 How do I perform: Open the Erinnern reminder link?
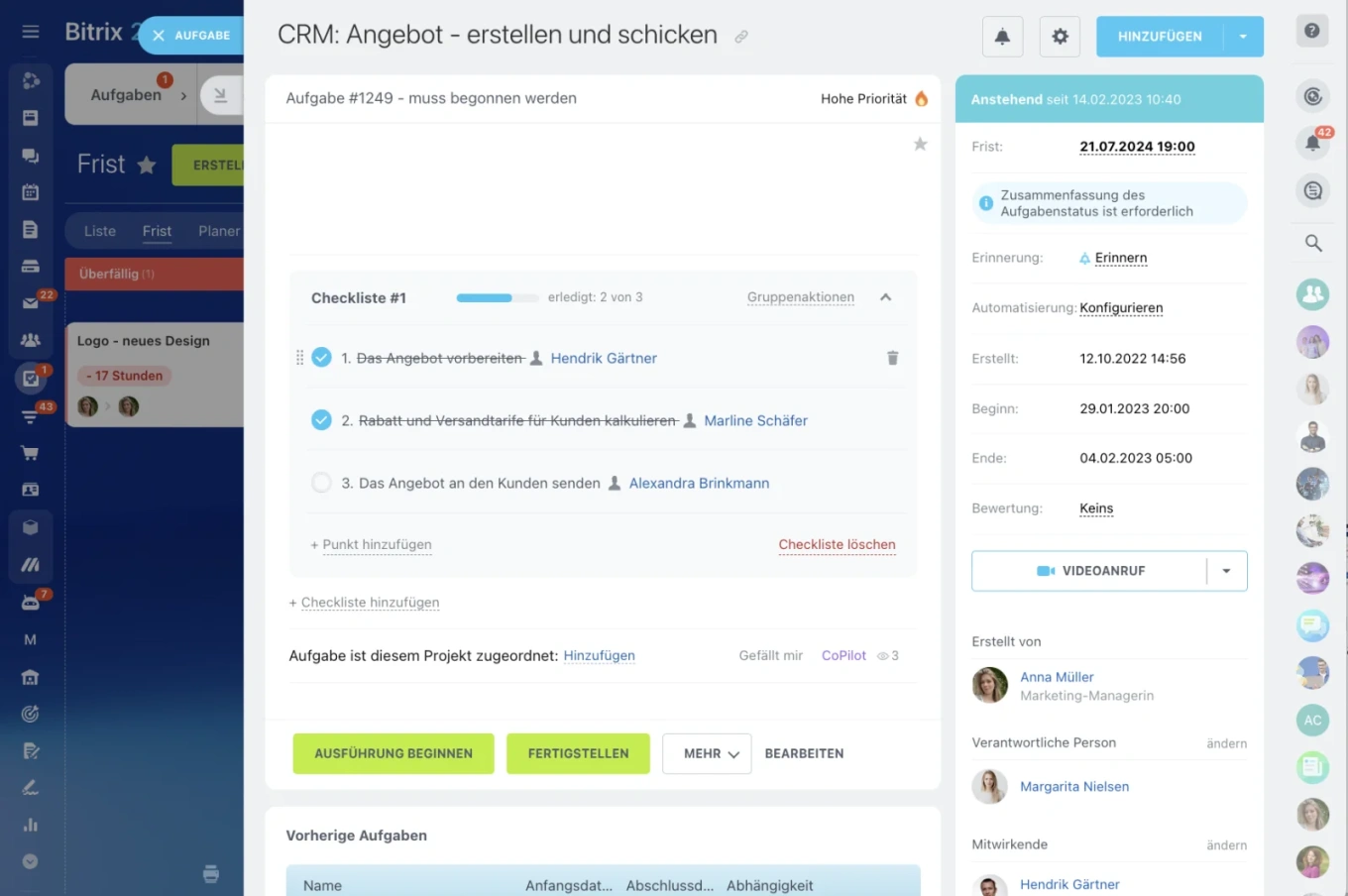[1121, 258]
